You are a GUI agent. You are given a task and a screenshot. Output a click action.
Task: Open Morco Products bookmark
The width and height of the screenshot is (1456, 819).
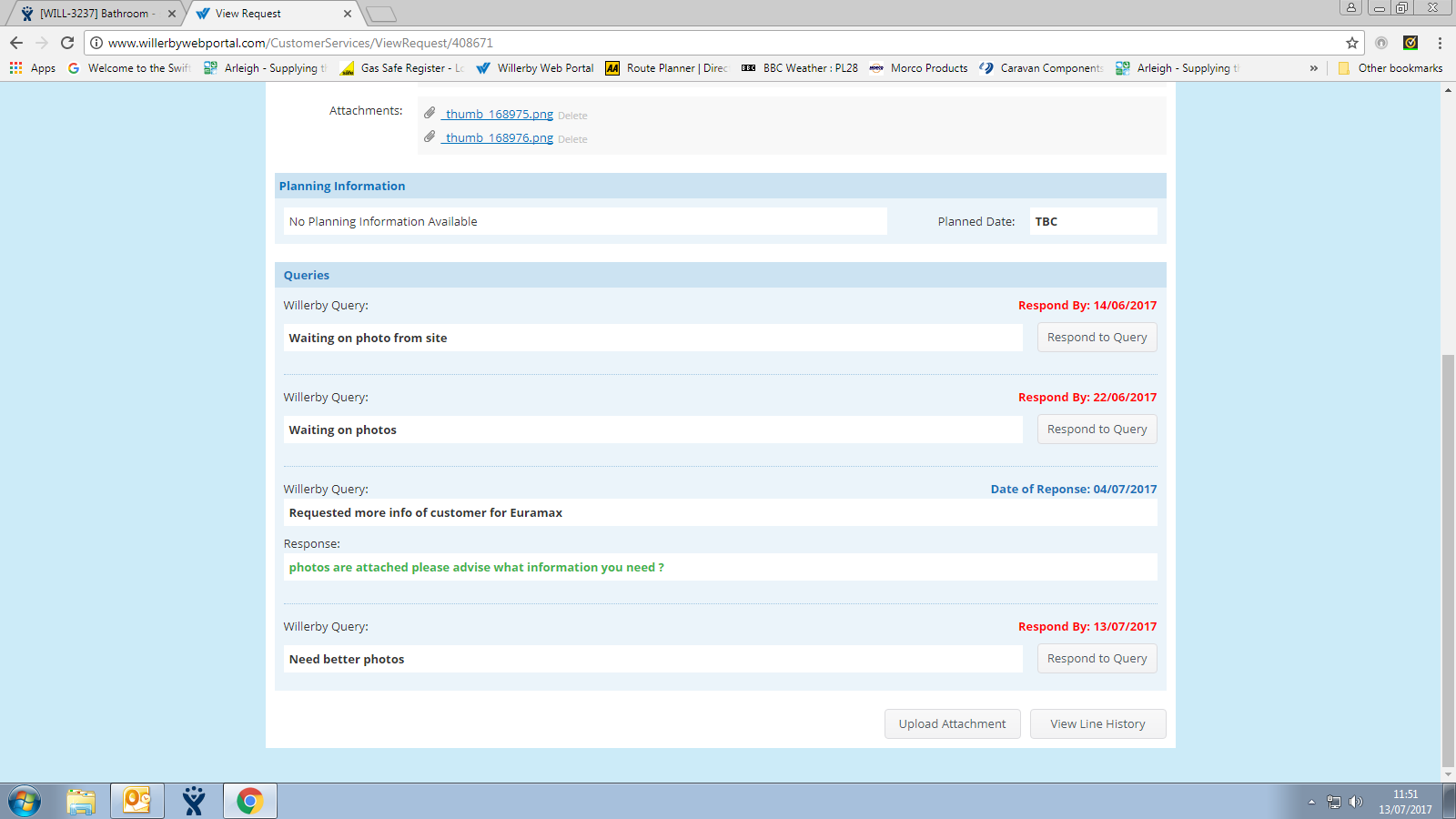pos(918,68)
